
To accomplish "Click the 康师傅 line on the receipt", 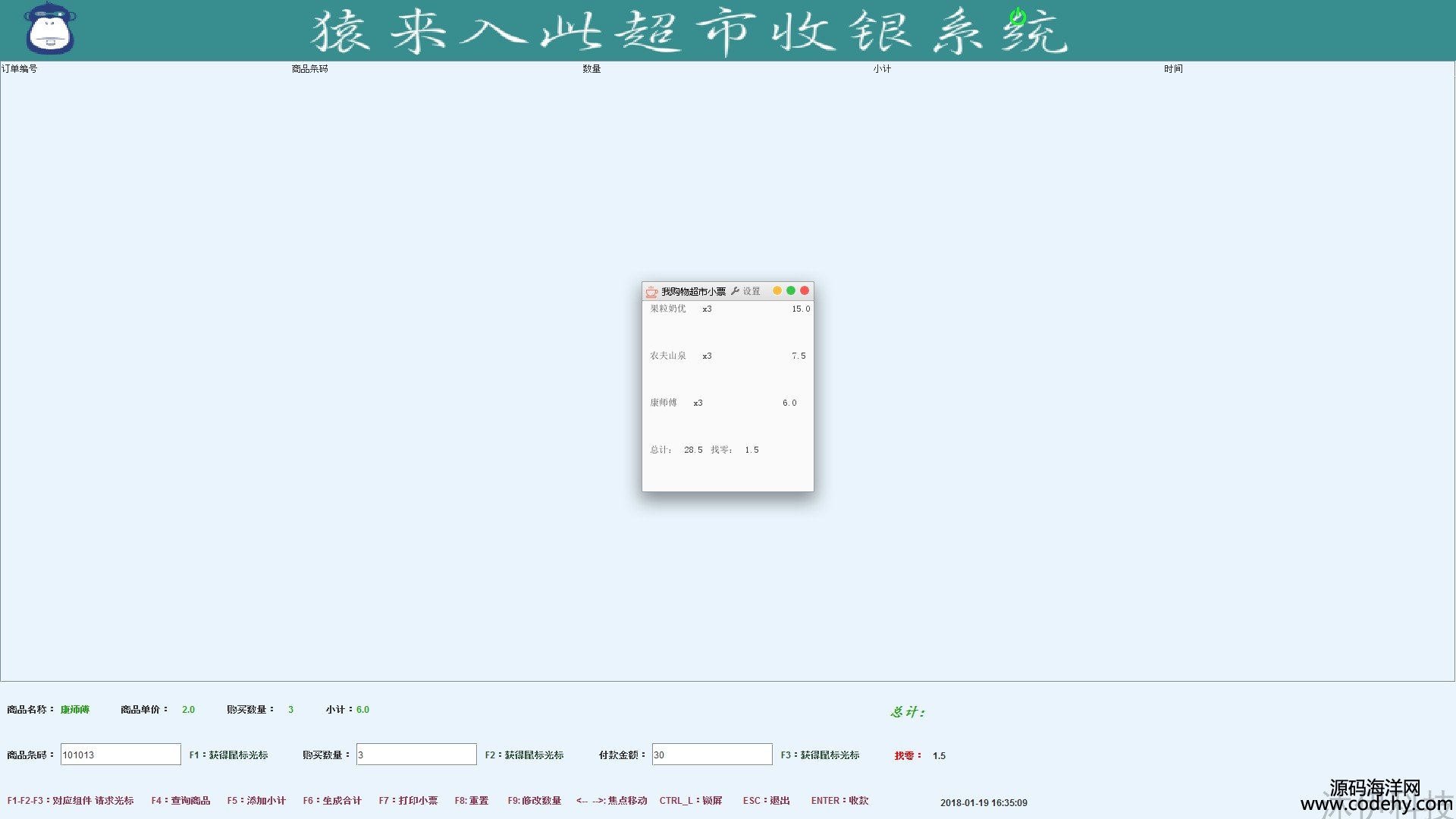I will 723,403.
